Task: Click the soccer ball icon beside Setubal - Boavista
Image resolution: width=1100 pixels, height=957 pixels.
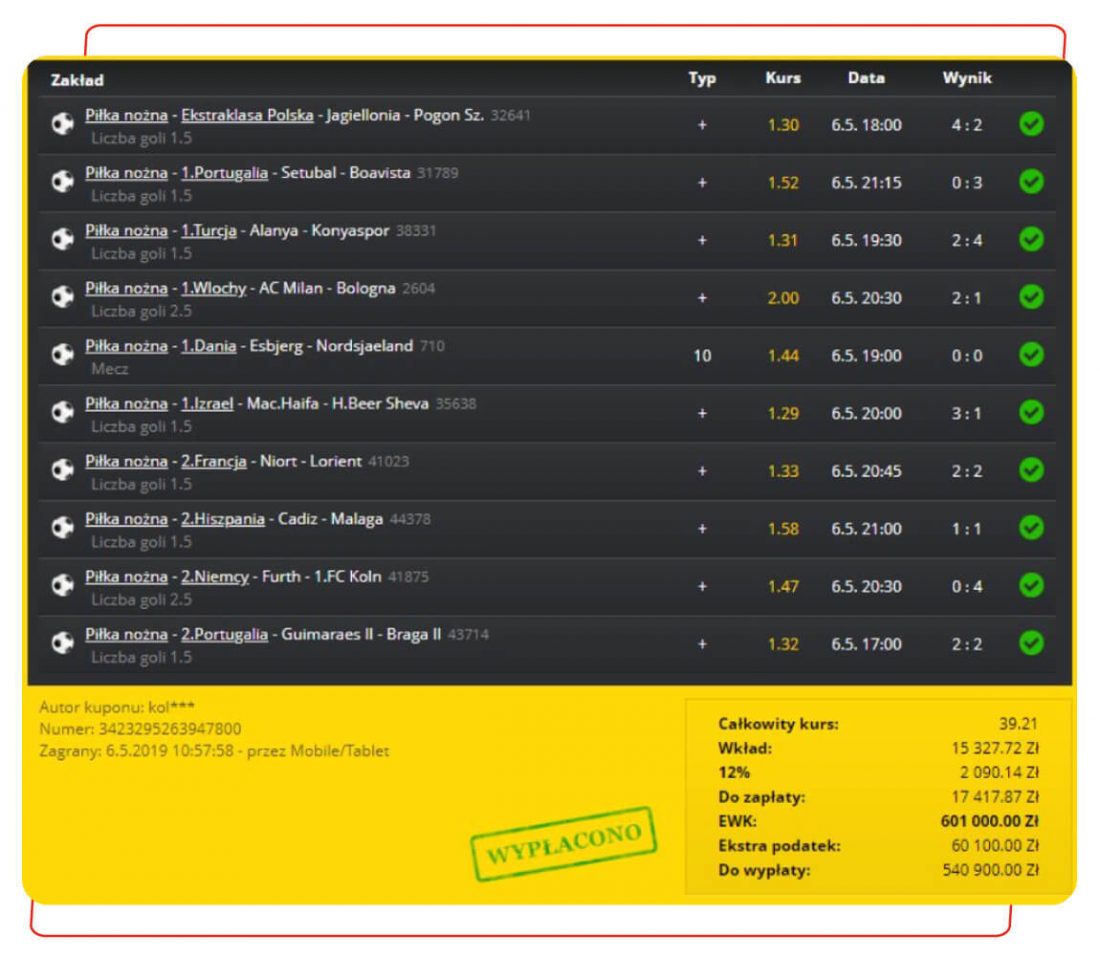Action: (x=61, y=182)
